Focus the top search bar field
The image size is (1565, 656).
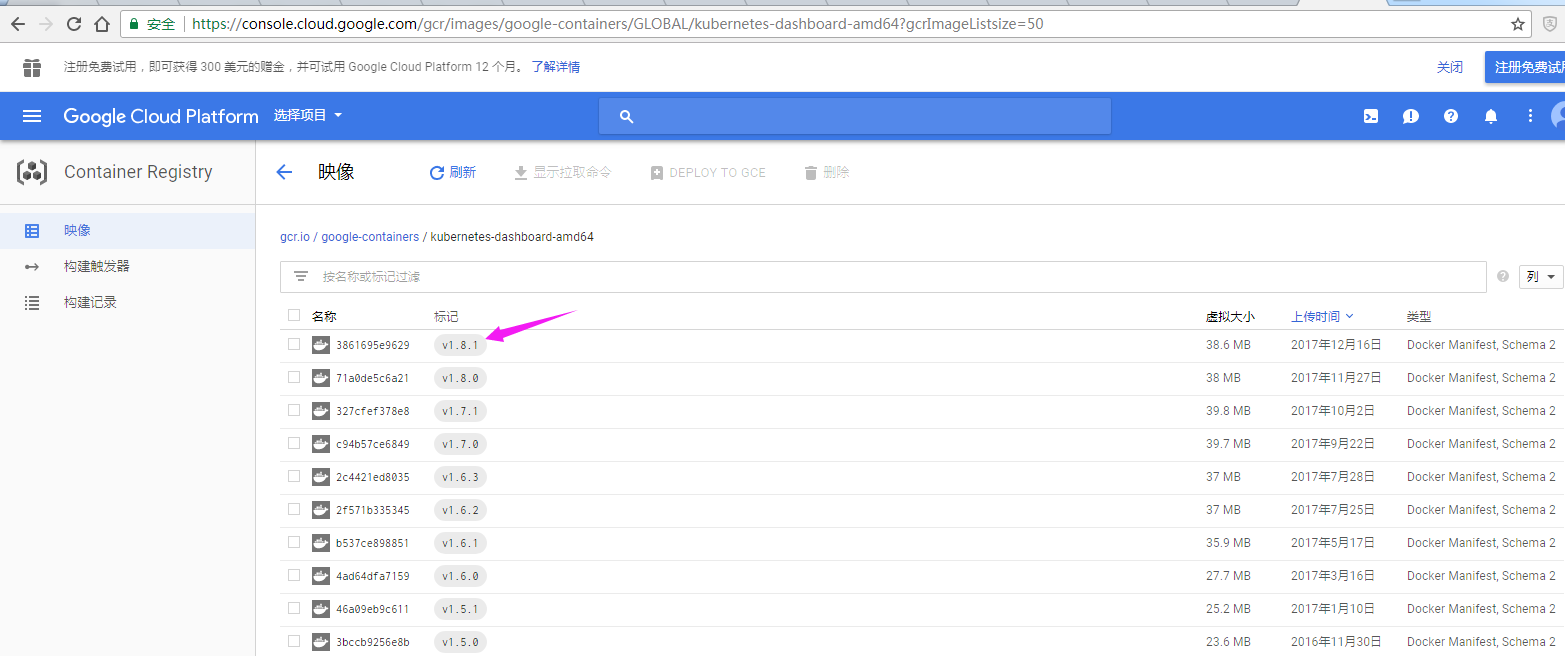855,116
